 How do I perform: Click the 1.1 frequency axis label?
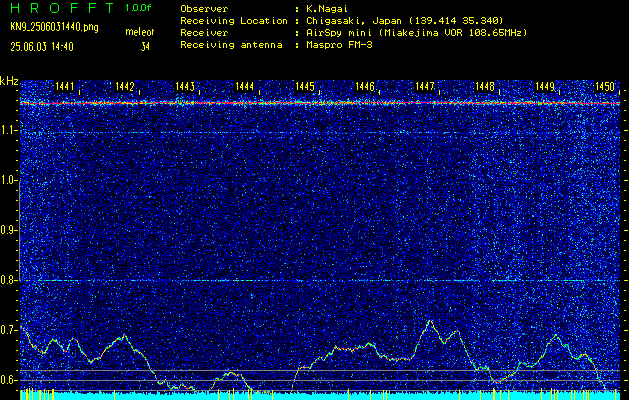pyautogui.click(x=9, y=130)
